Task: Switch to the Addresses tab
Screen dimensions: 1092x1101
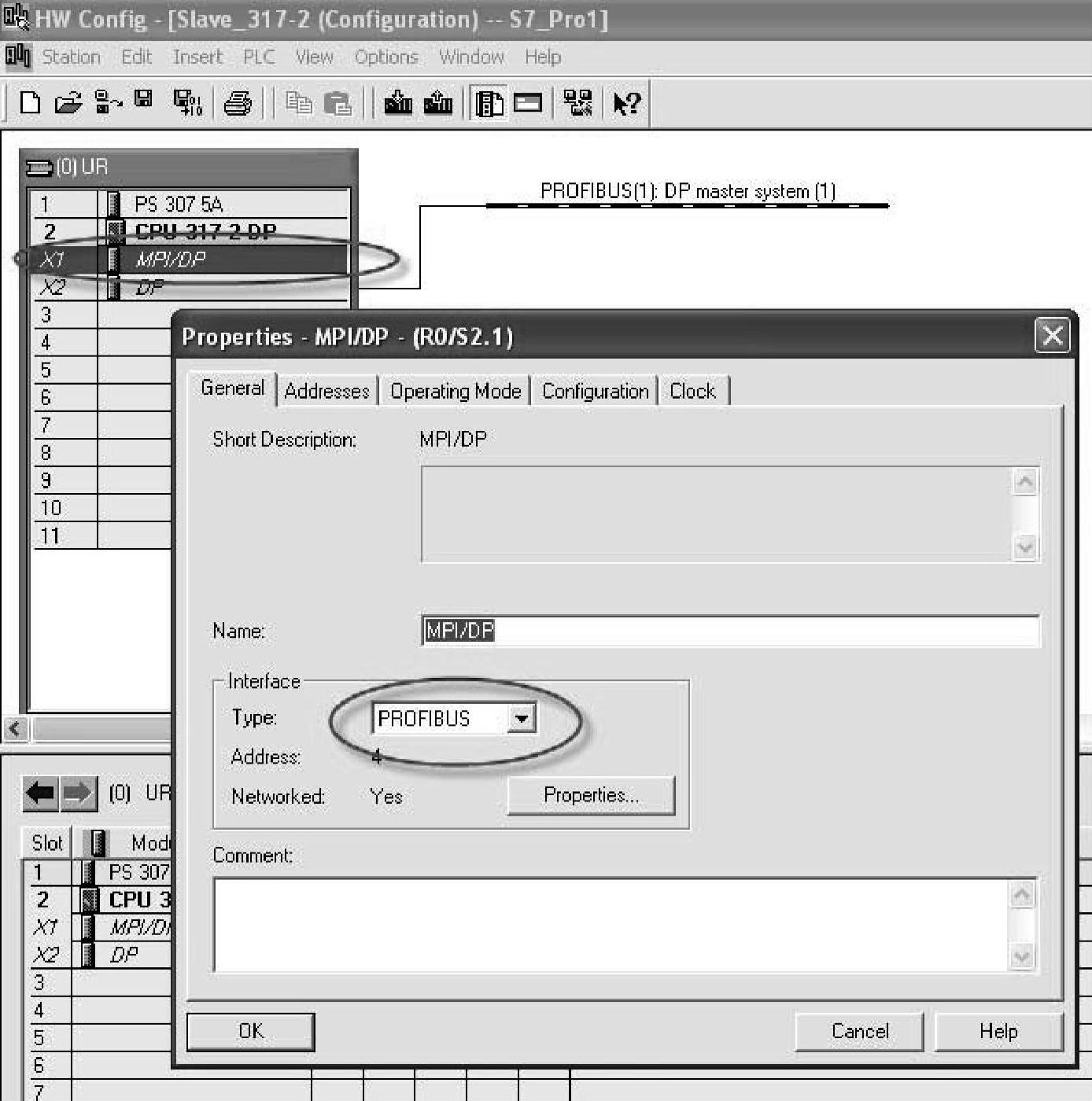Action: pyautogui.click(x=326, y=391)
